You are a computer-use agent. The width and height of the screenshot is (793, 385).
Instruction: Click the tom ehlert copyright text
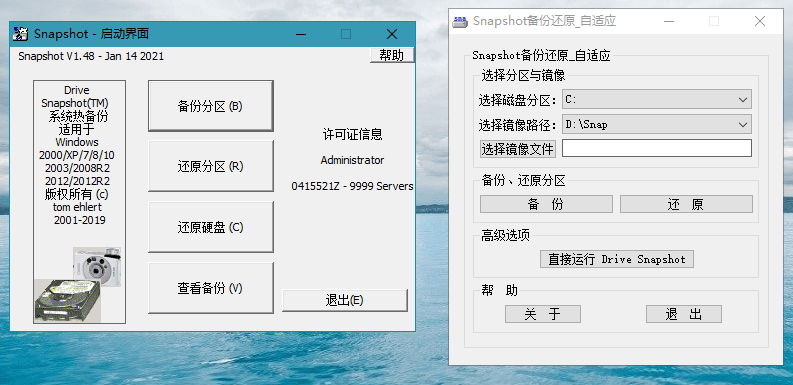click(x=77, y=207)
